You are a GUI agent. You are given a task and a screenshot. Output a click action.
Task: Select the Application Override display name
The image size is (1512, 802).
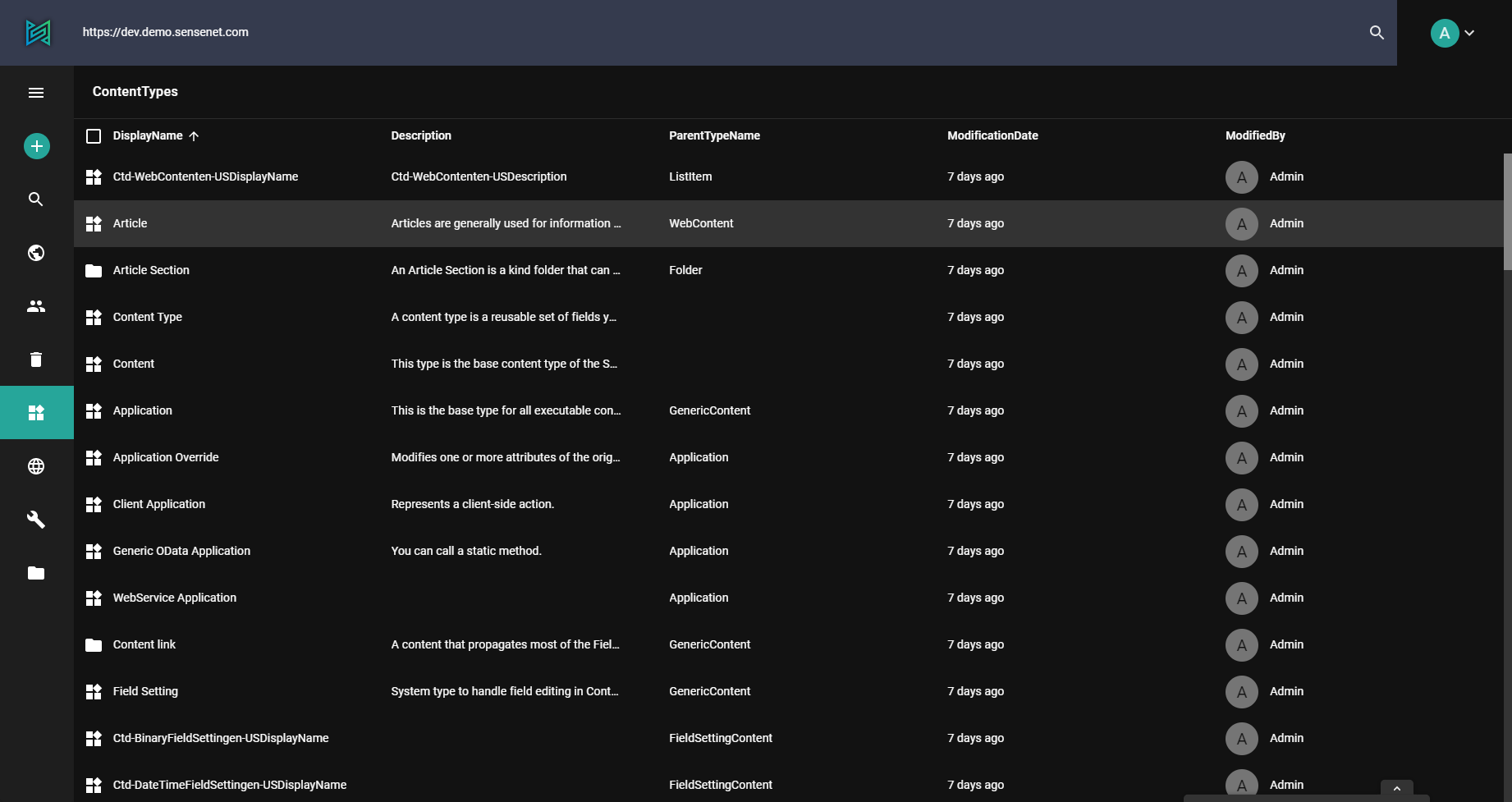166,457
